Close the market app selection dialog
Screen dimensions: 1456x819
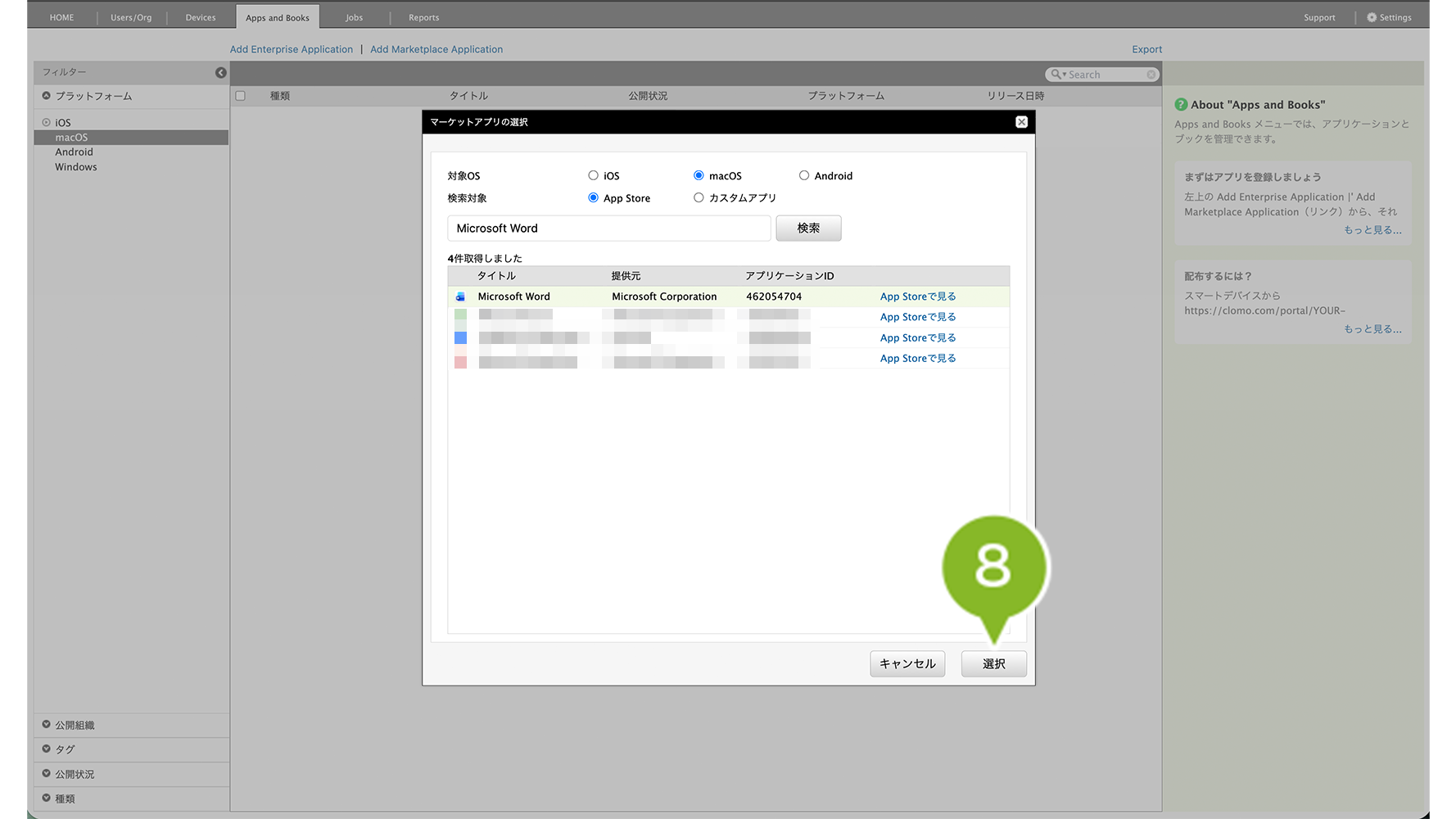point(1021,122)
